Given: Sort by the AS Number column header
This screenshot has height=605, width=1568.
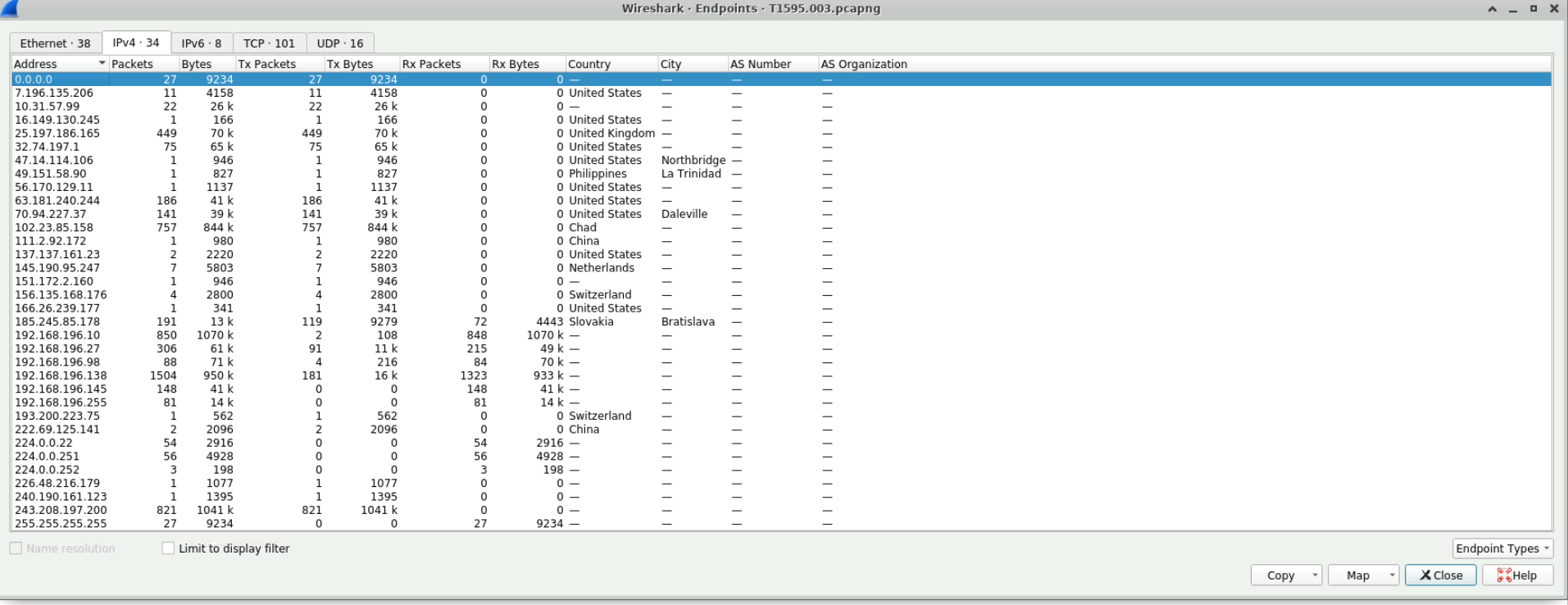Looking at the screenshot, I should point(773,64).
